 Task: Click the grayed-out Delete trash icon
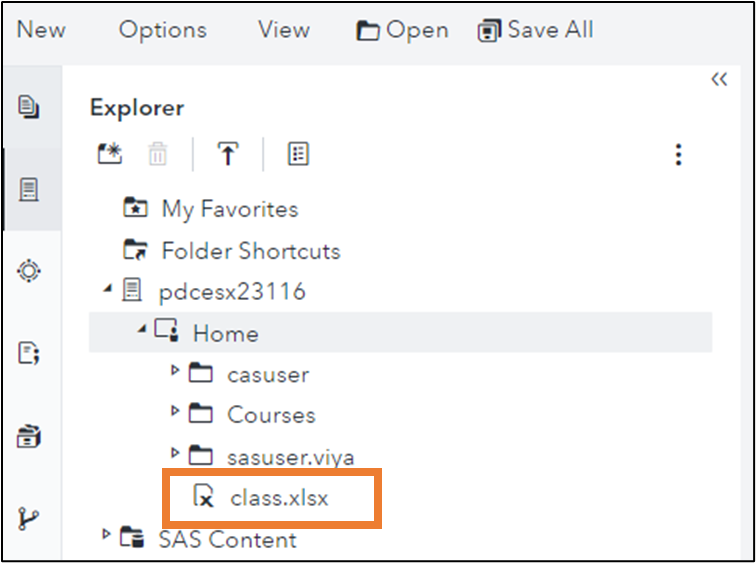[x=158, y=154]
